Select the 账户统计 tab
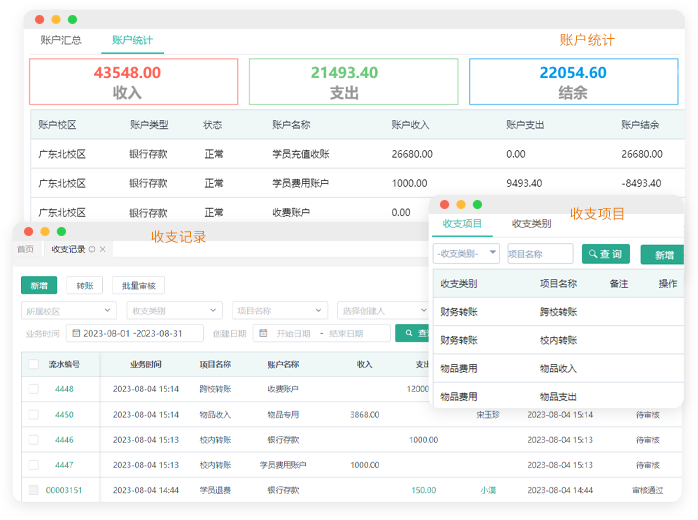 coord(132,40)
